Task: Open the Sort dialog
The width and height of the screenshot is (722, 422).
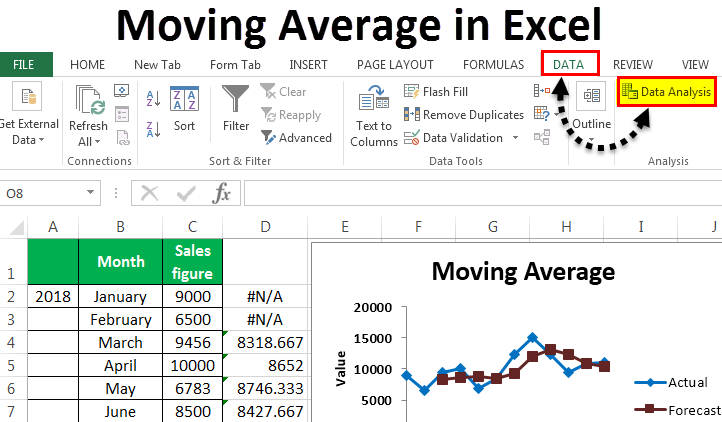Action: 184,109
